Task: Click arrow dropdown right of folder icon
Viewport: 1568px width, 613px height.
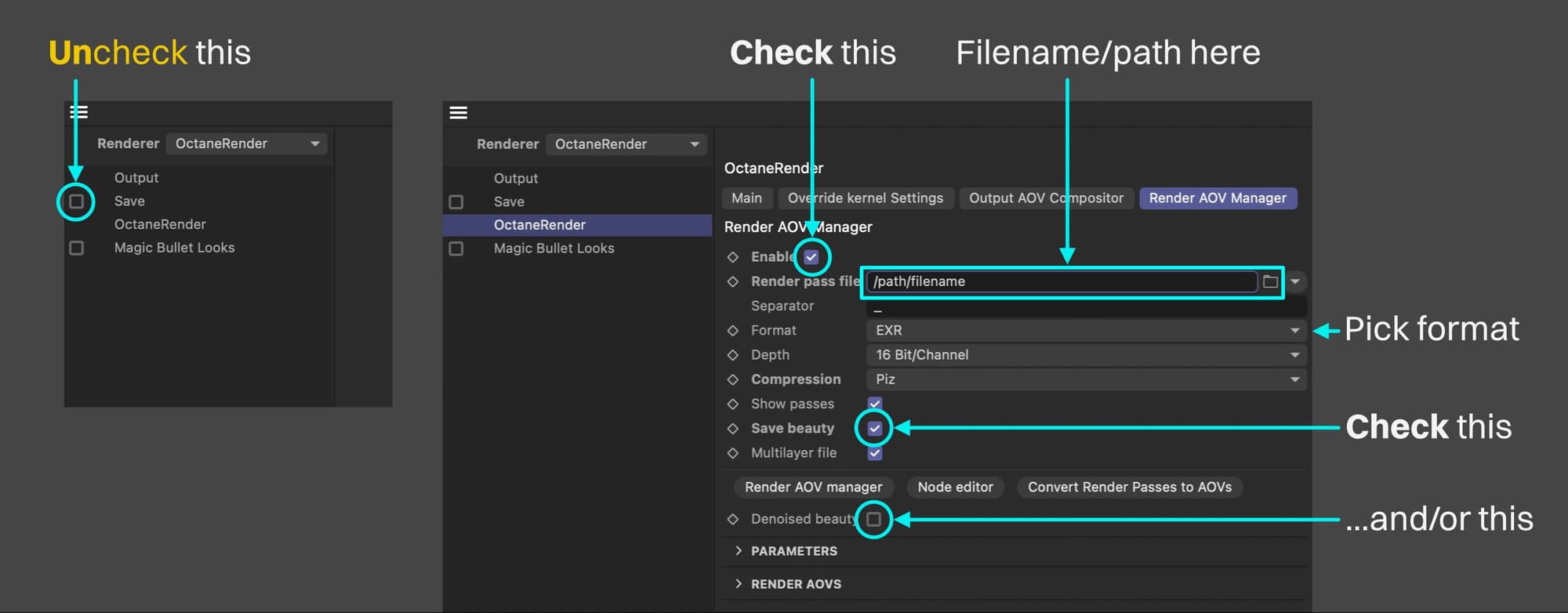Action: pos(1295,281)
